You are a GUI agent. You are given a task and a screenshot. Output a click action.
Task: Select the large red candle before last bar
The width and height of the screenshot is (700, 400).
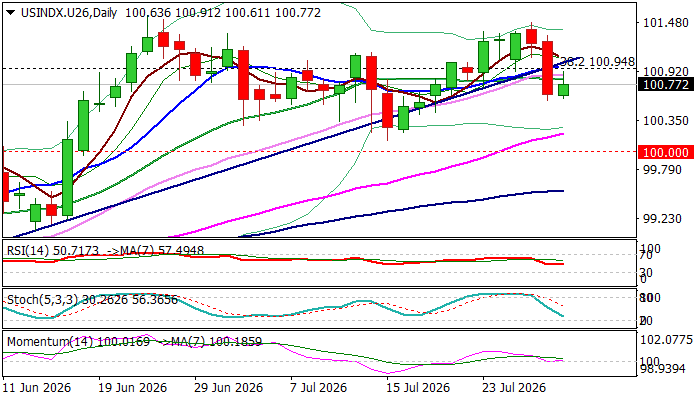tap(547, 68)
